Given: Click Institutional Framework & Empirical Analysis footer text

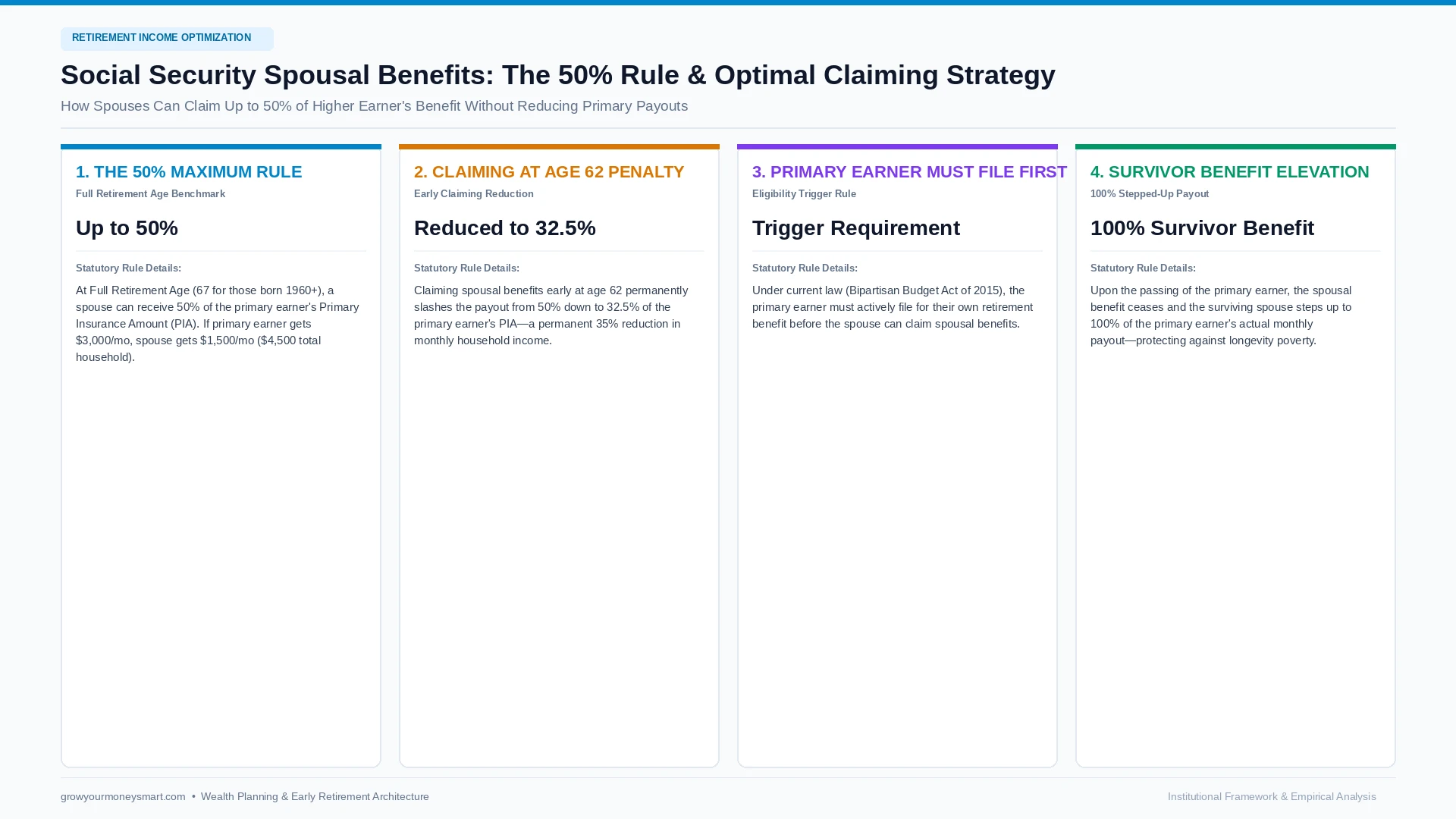Looking at the screenshot, I should click(x=1272, y=796).
